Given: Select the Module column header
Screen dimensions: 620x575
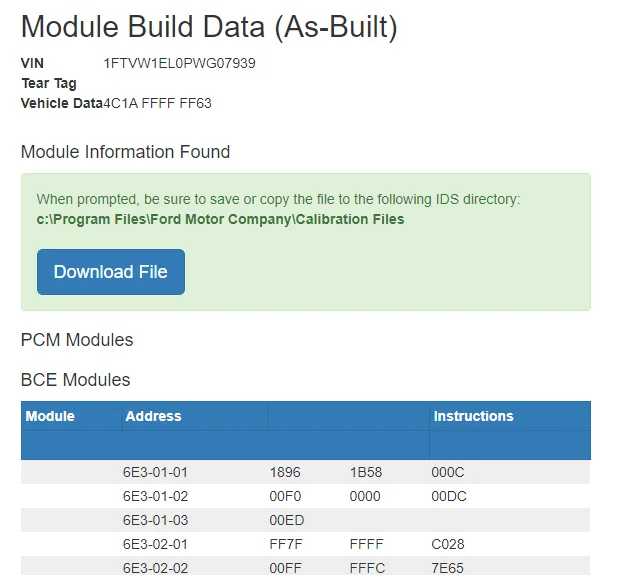Looking at the screenshot, I should click(x=50, y=416).
